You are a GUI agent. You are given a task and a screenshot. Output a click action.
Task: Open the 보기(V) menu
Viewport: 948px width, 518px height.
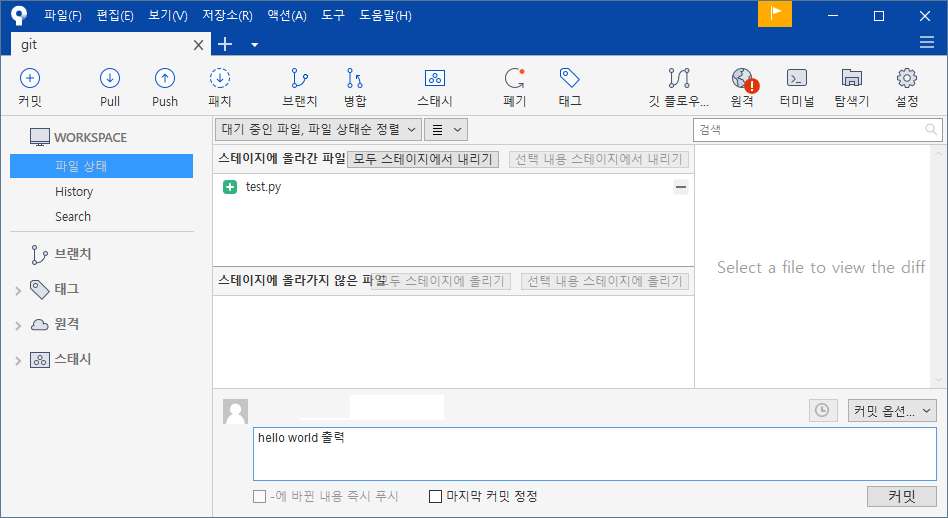[x=168, y=15]
